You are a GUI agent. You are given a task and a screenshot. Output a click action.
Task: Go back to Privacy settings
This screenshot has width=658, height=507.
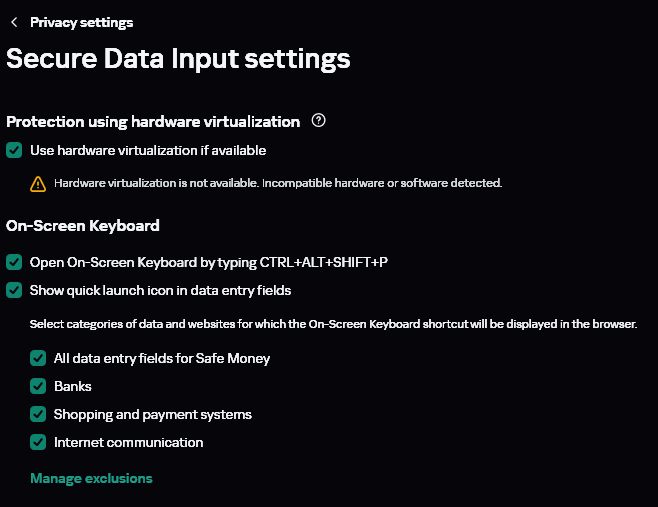pos(81,22)
